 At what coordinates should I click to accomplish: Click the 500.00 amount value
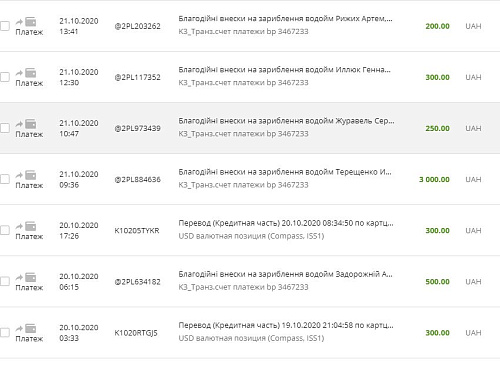437,282
